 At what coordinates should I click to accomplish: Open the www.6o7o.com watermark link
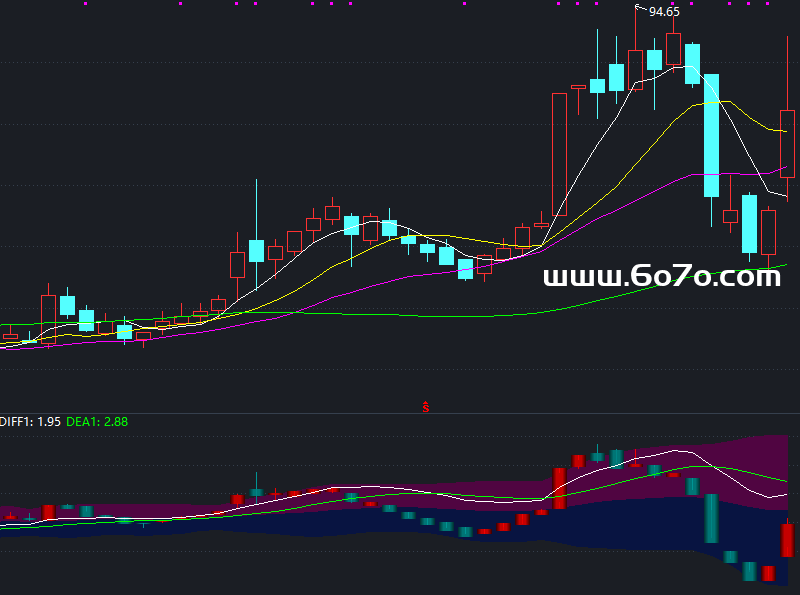(661, 277)
